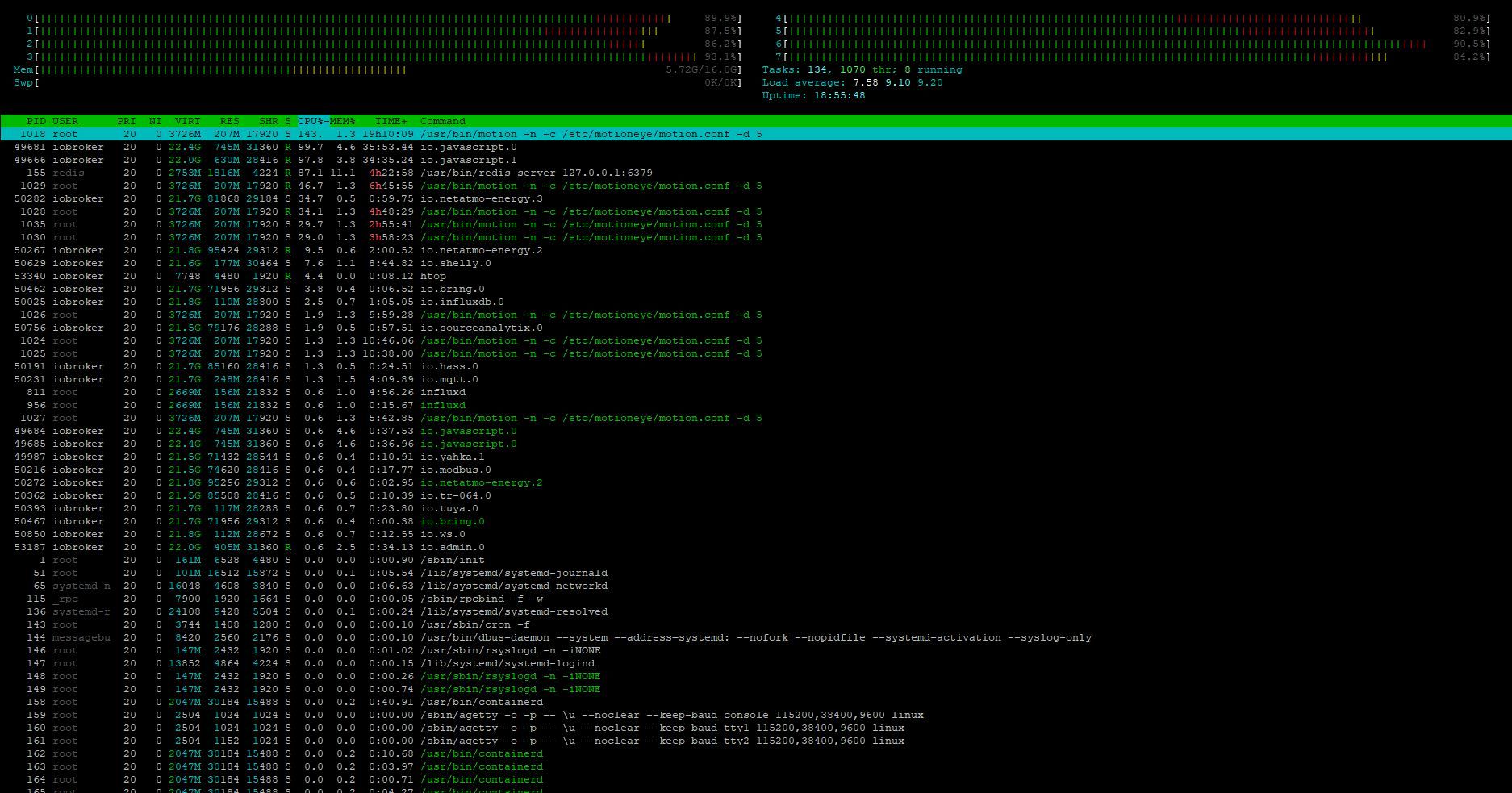Screen dimensions: 1512x793
Task: Select the io.netatmo-energy.2 process PID 50267
Action: pos(756,250)
